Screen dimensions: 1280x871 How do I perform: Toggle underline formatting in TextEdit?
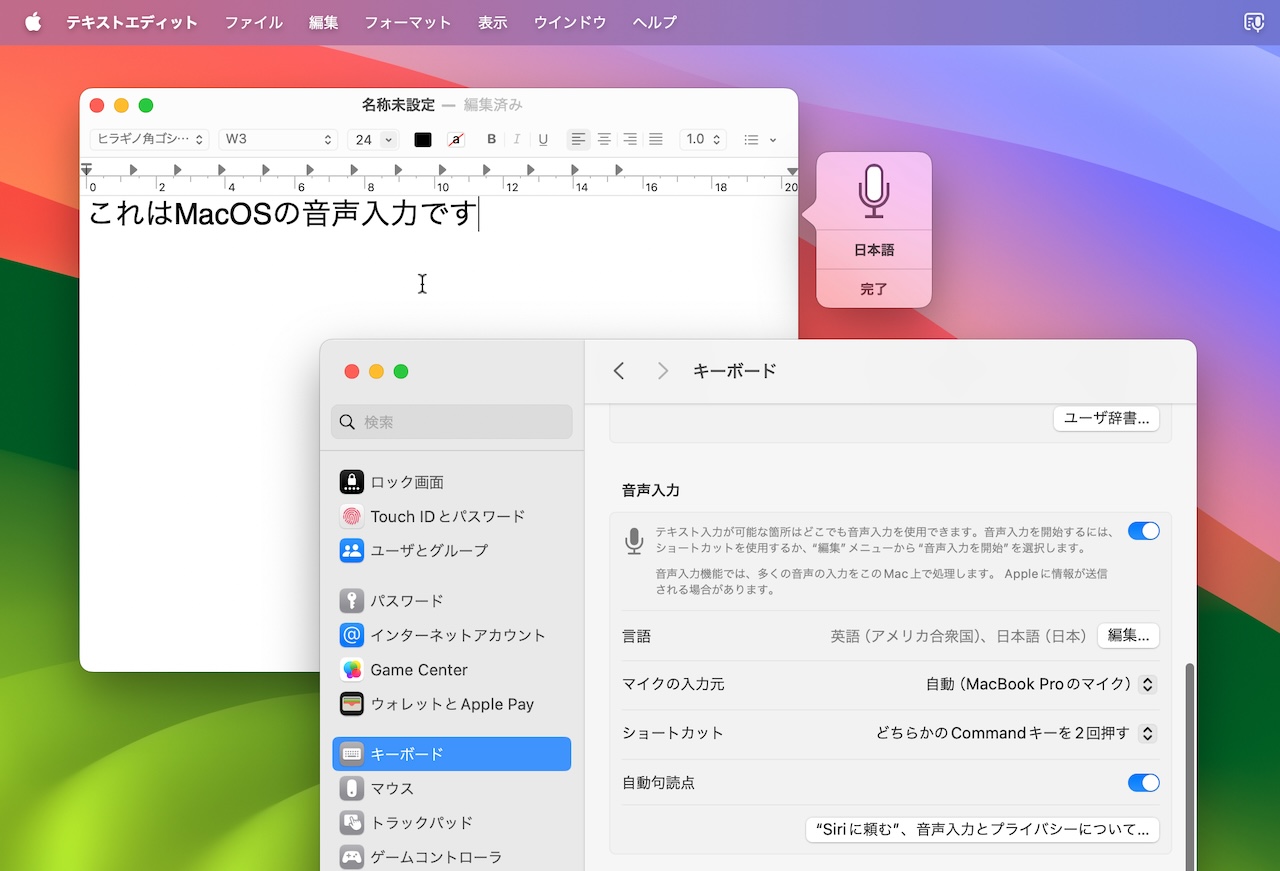[x=543, y=140]
